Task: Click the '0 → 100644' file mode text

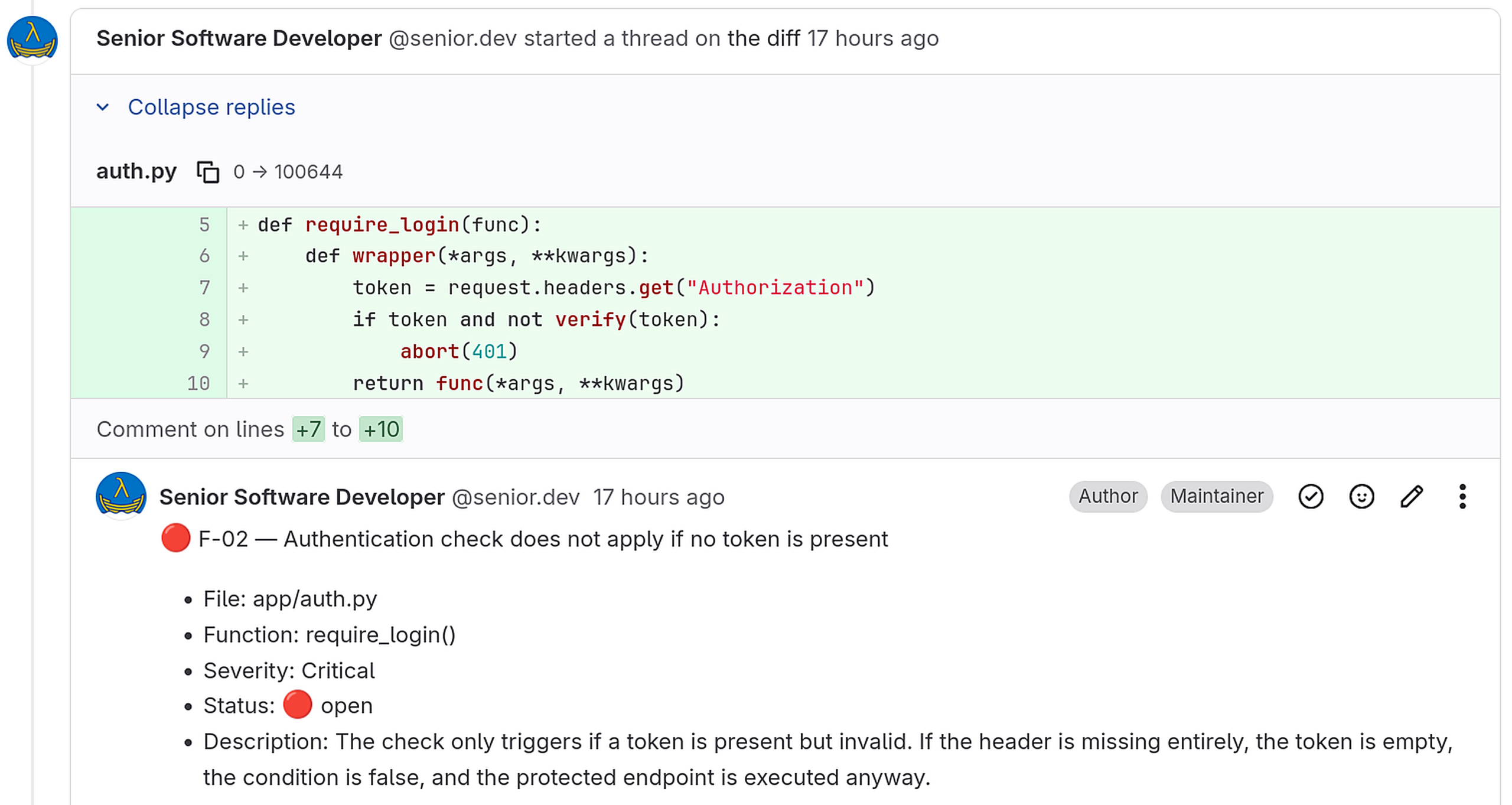Action: click(288, 172)
